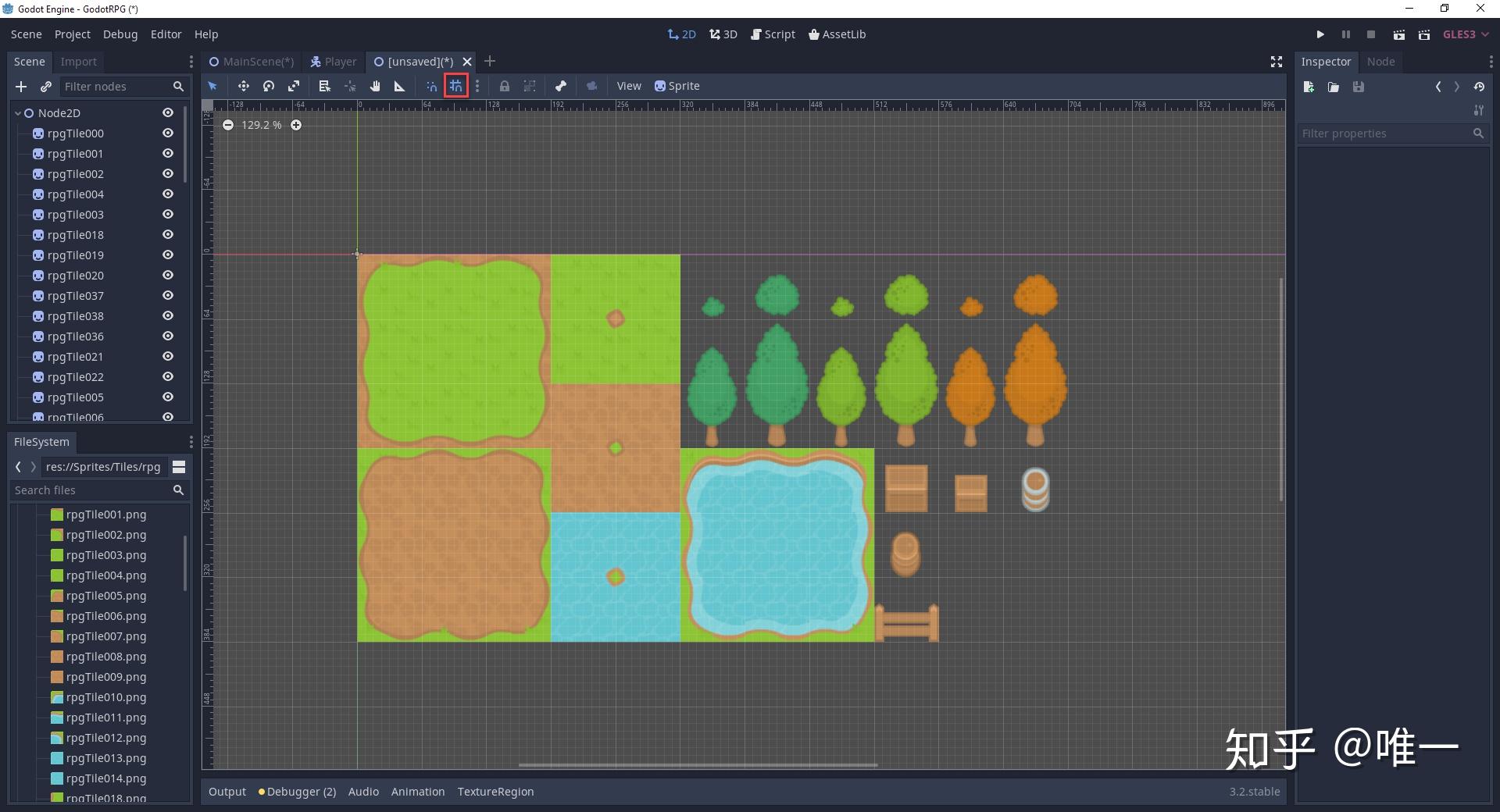Click the lock selected object icon

point(505,87)
